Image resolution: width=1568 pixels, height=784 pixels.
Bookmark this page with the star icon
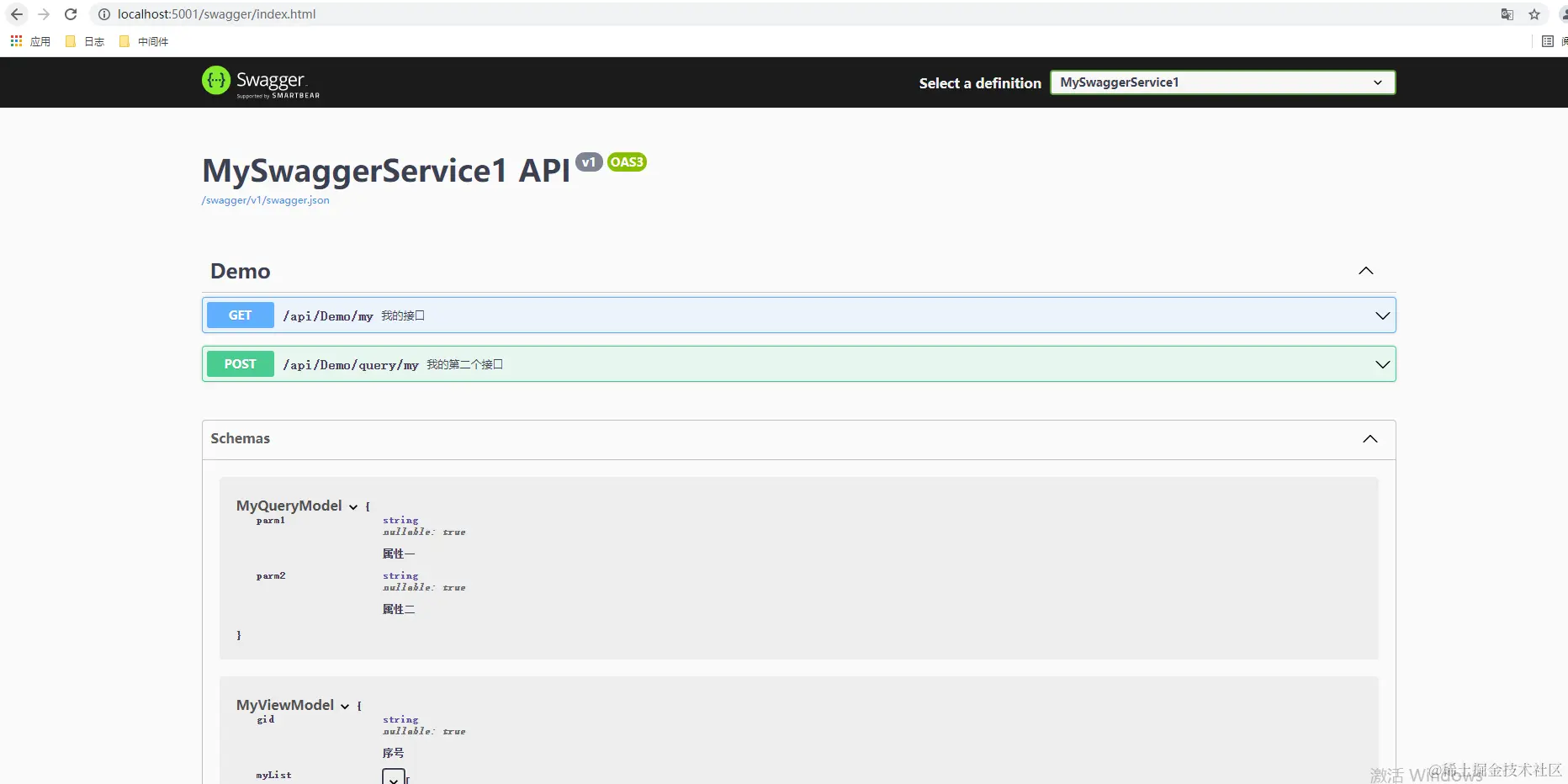tap(1534, 14)
